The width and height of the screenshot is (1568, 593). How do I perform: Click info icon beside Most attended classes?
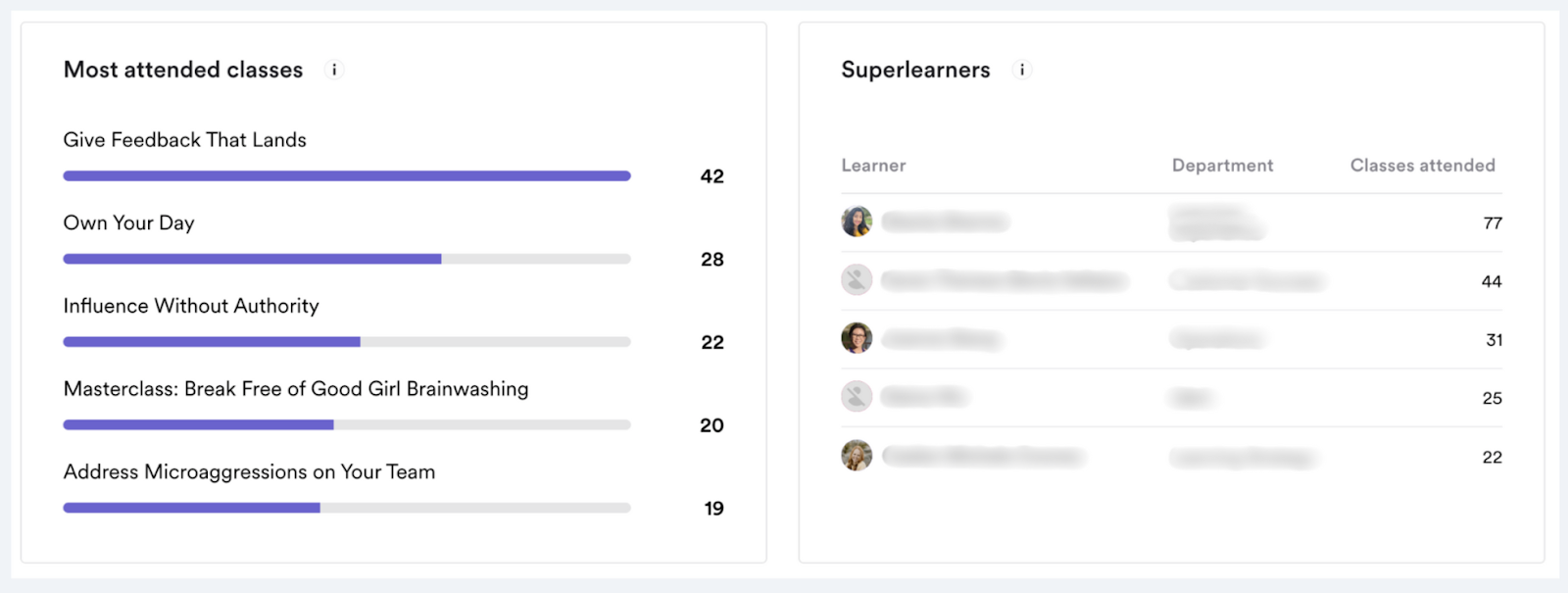coord(334,70)
